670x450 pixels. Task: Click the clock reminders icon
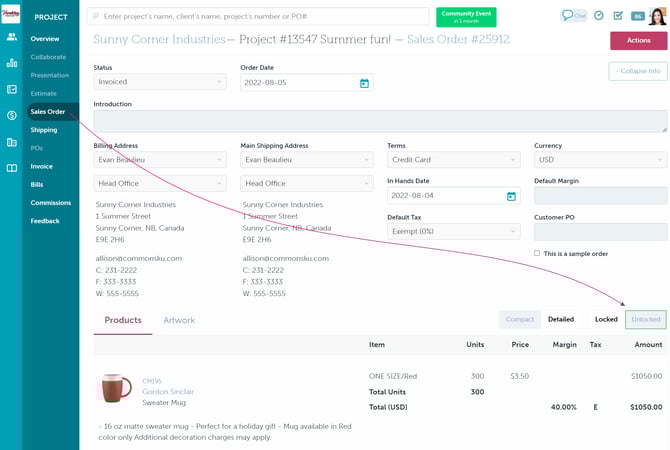pos(598,16)
